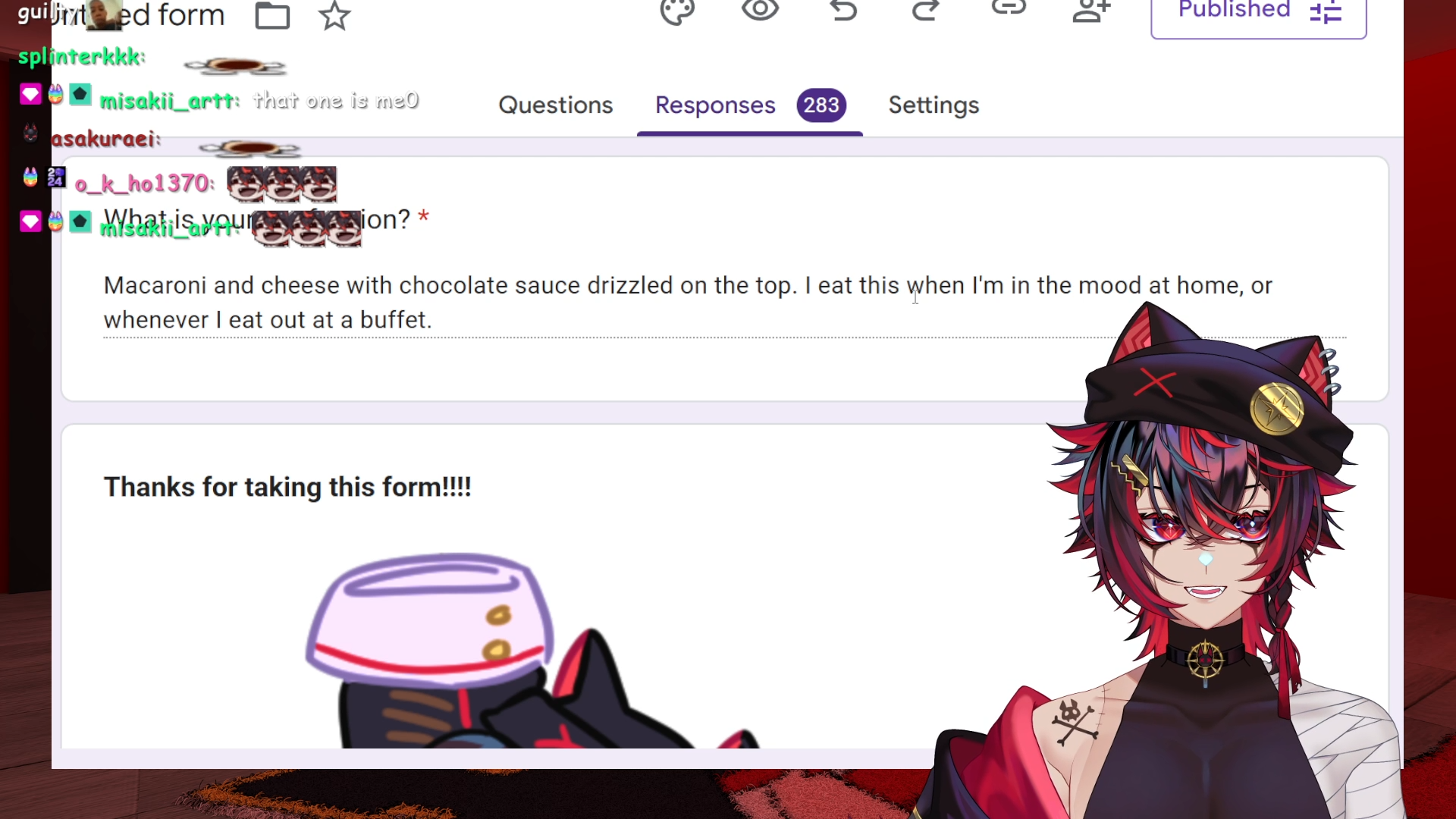Image resolution: width=1456 pixels, height=819 pixels.
Task: Add collaborators with person-plus icon
Action: 1091,11
